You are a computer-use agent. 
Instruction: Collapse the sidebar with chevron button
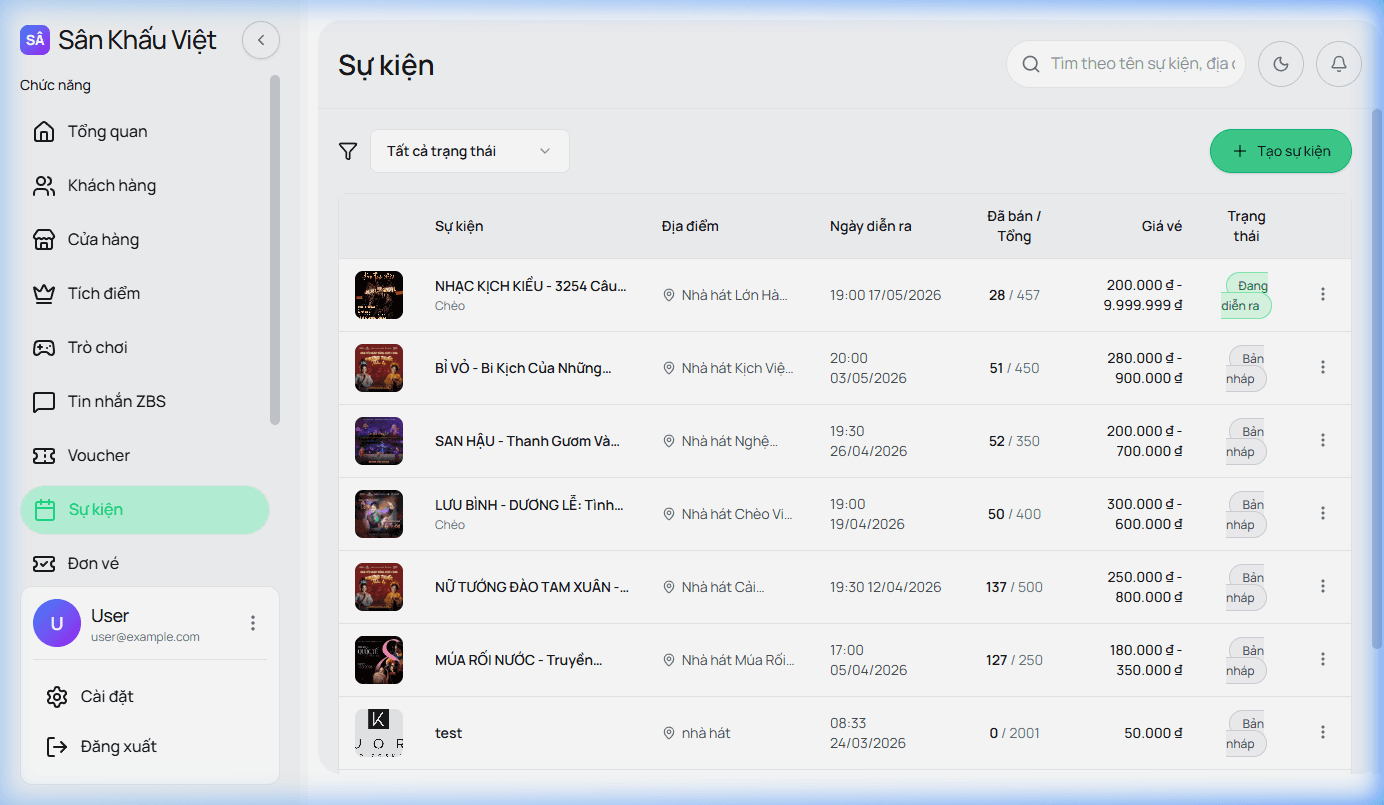pyautogui.click(x=261, y=40)
